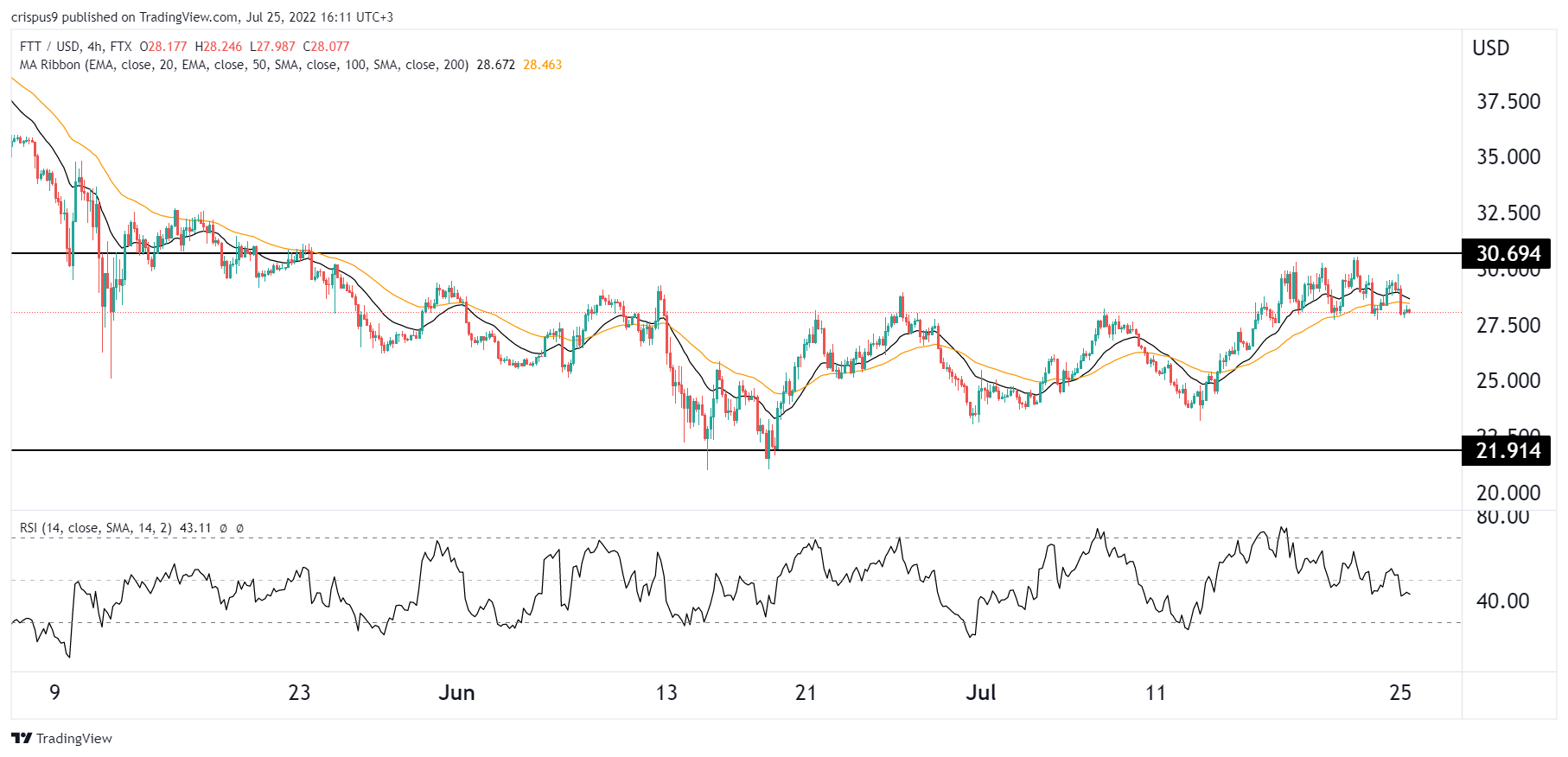
Task: Click the 40.00 label on the RSI axis
Action: [x=1503, y=601]
